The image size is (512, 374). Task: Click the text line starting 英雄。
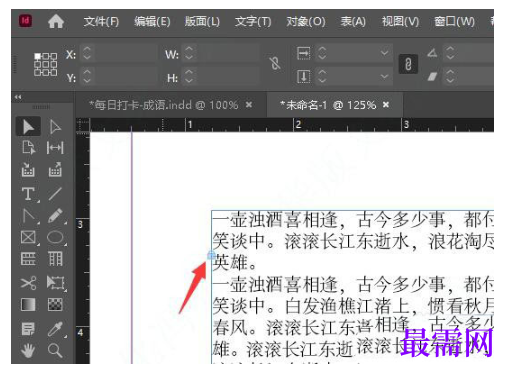pyautogui.click(x=235, y=263)
